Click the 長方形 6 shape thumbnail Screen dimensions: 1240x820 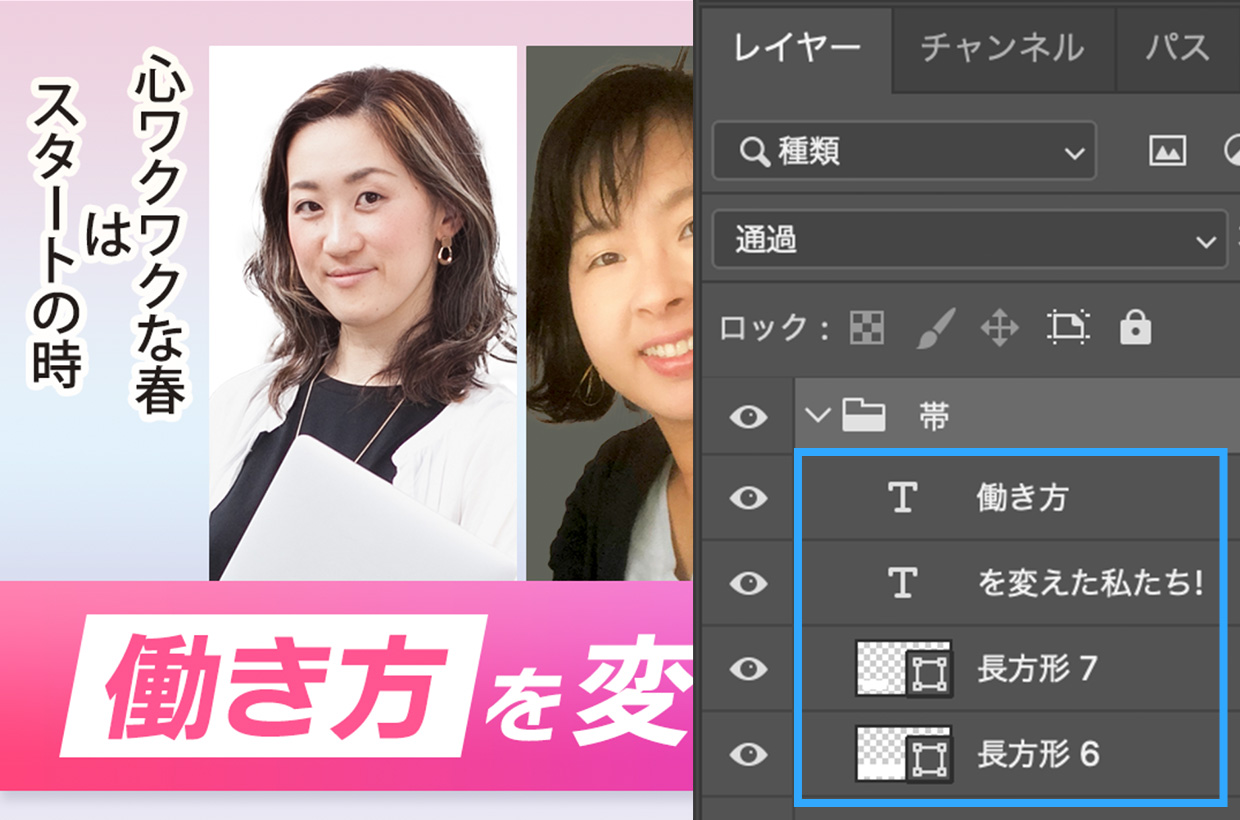click(x=904, y=753)
